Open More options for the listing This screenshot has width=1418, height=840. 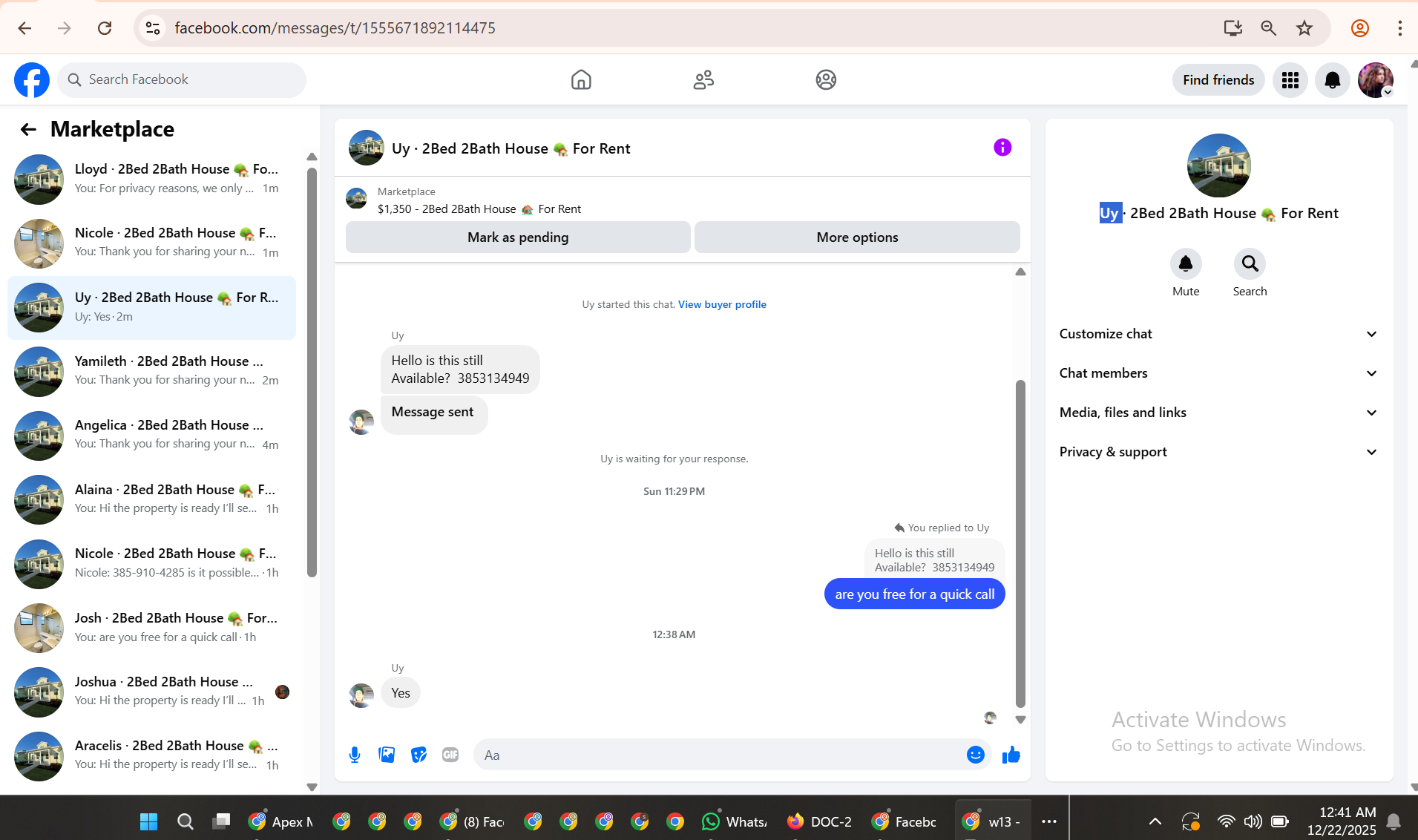(x=857, y=237)
